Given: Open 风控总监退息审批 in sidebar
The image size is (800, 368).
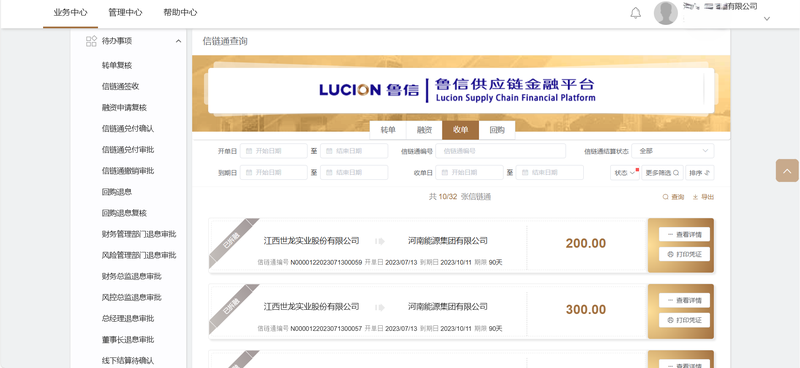Looking at the screenshot, I should (132, 297).
